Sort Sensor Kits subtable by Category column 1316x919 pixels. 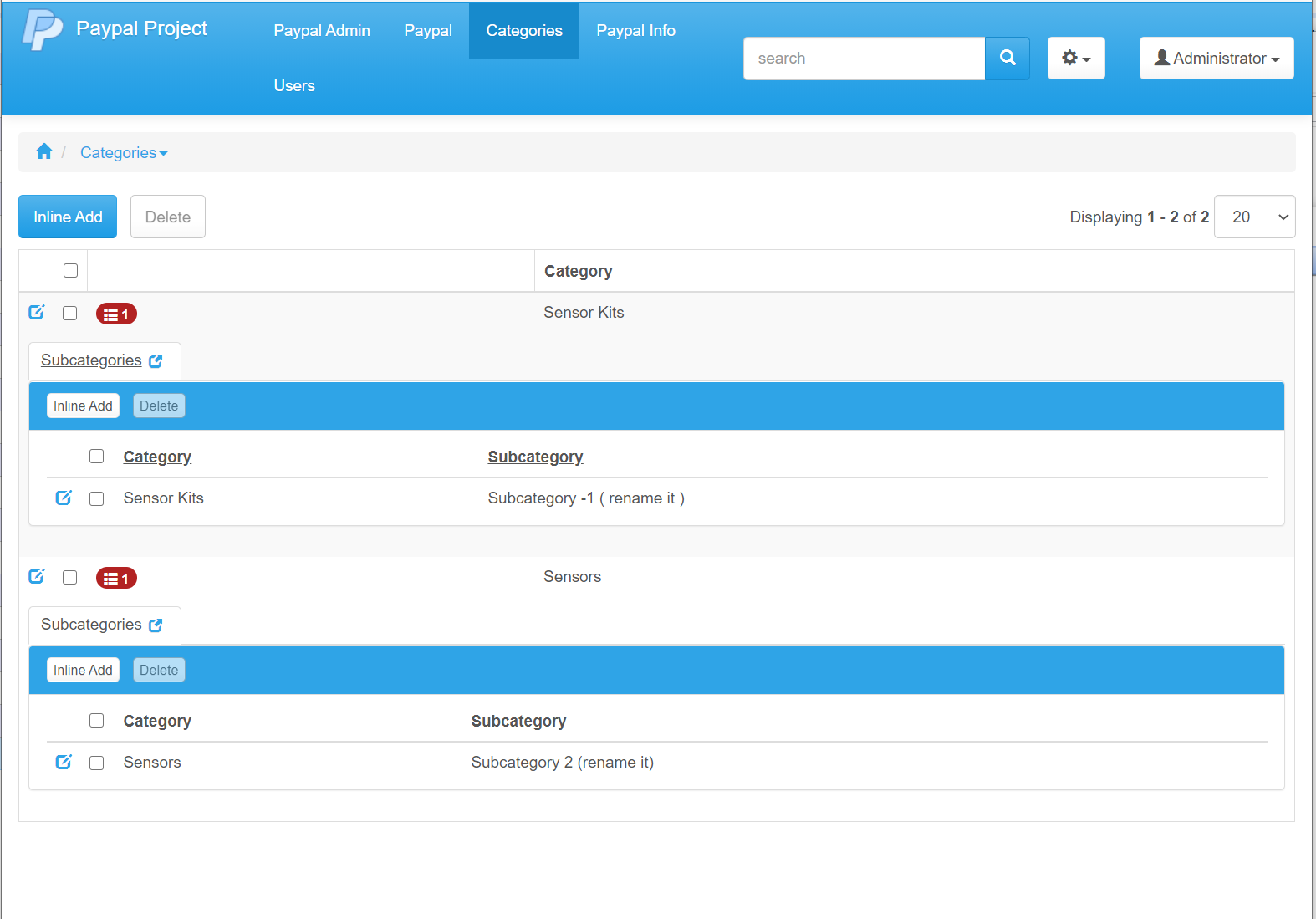click(x=157, y=457)
